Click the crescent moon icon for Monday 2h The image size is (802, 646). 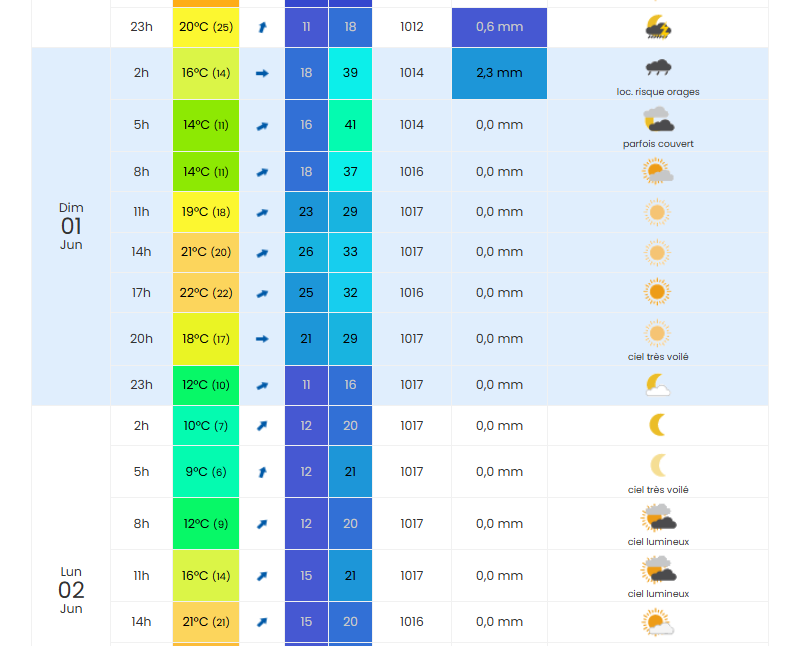pyautogui.click(x=657, y=425)
